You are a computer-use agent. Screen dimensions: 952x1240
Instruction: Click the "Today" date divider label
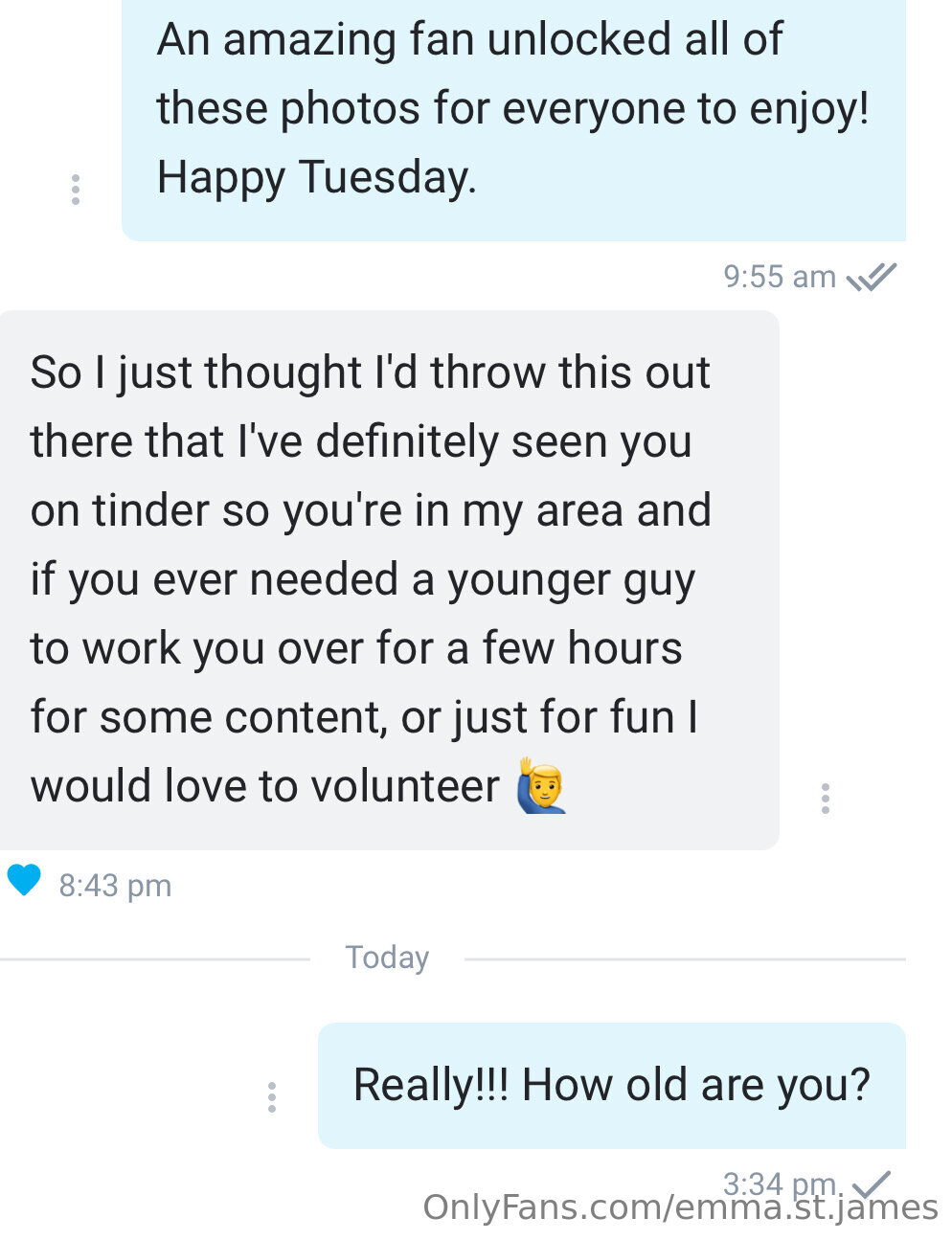pyautogui.click(x=387, y=958)
